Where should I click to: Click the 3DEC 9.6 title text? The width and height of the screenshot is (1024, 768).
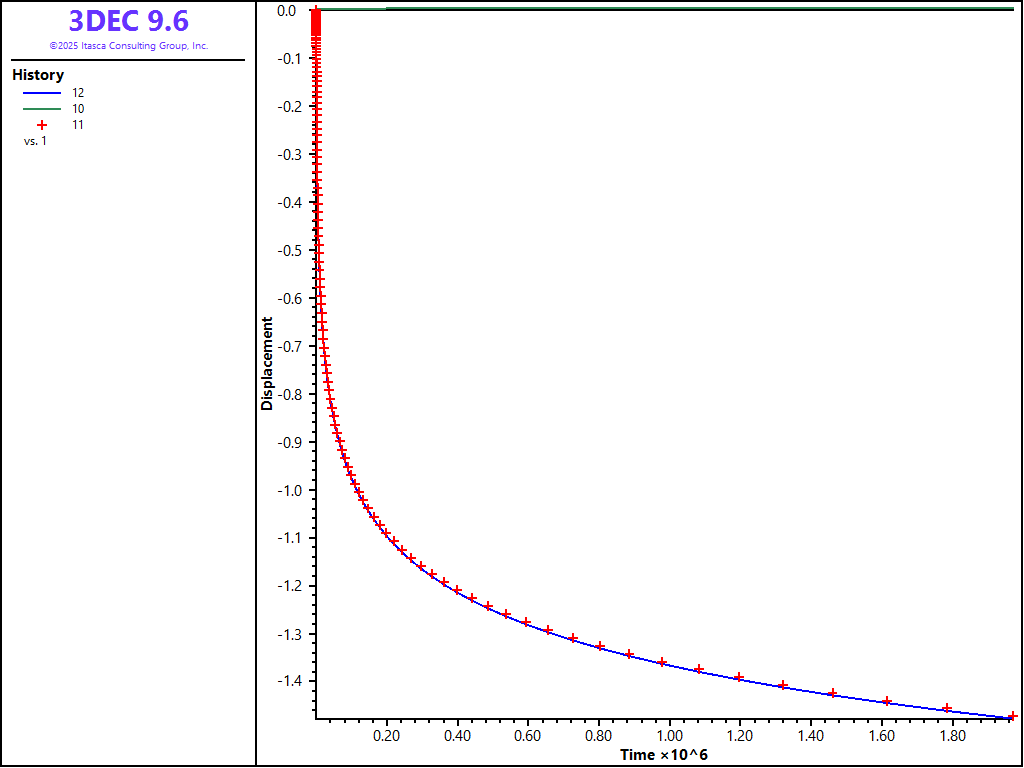coord(128,21)
